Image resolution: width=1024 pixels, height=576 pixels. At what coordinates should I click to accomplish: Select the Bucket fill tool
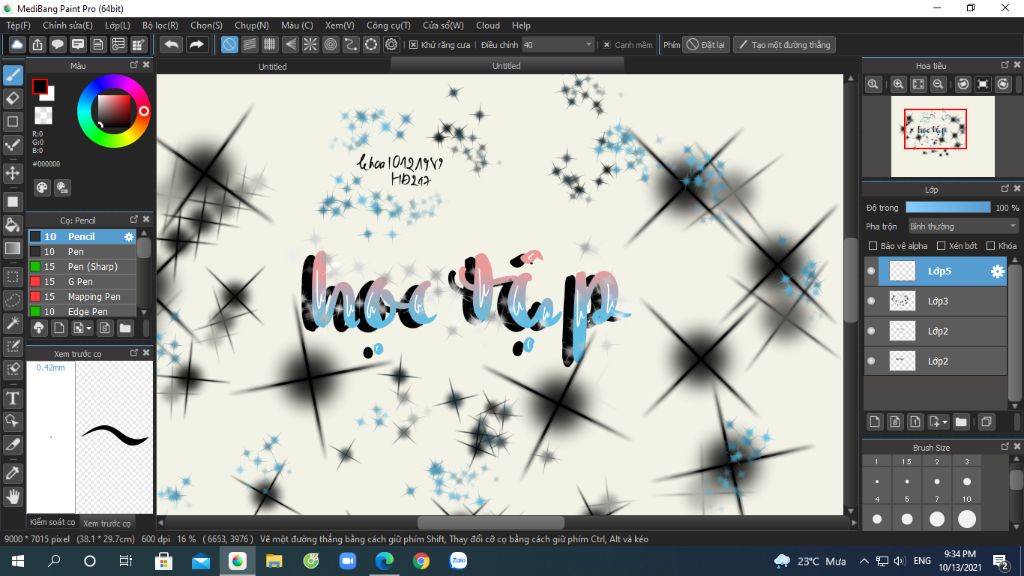[12, 225]
